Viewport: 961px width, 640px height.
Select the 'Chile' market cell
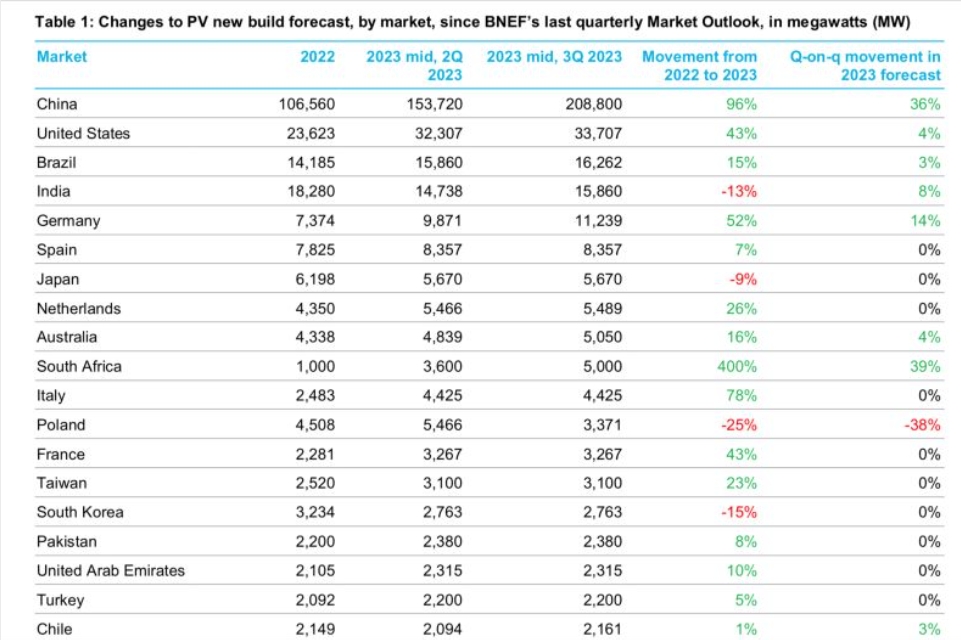tap(55, 629)
